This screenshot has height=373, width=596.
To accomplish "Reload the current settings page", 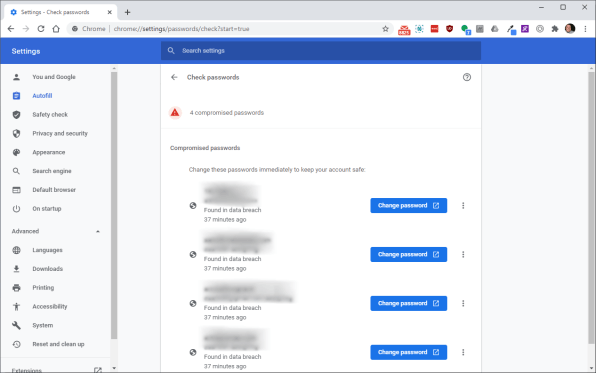I will point(41,29).
